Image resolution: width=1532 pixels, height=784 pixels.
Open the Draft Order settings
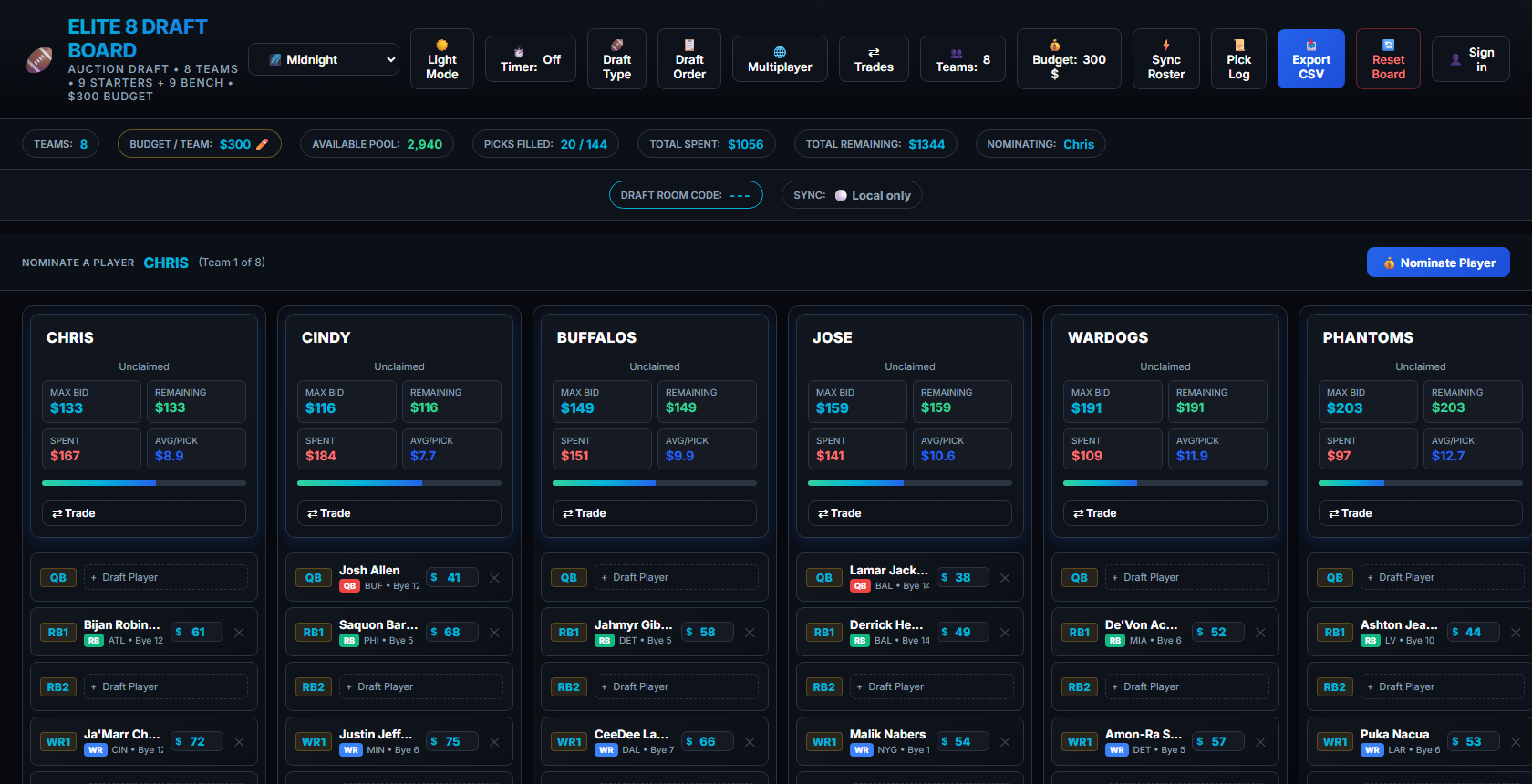tap(689, 59)
